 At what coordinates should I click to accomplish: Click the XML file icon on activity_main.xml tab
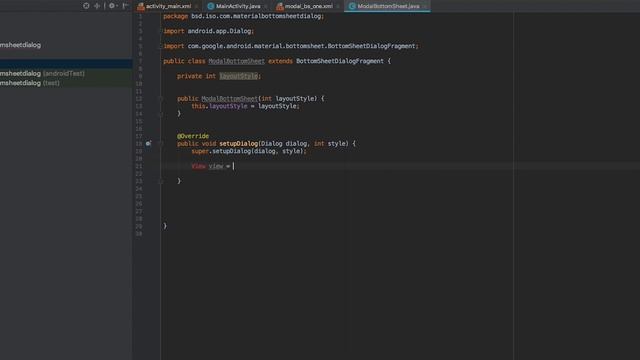click(x=141, y=6)
